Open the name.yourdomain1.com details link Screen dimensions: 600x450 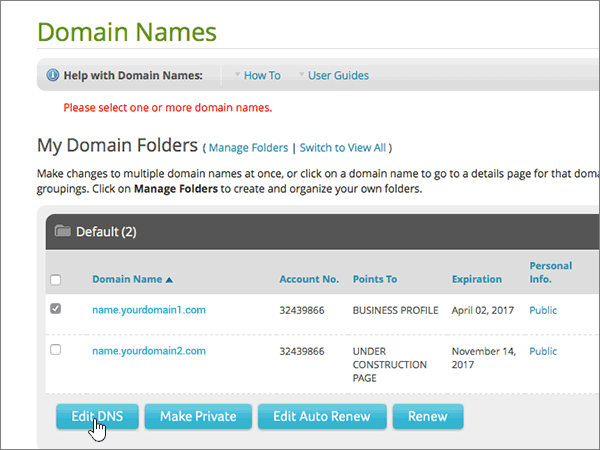pos(149,310)
